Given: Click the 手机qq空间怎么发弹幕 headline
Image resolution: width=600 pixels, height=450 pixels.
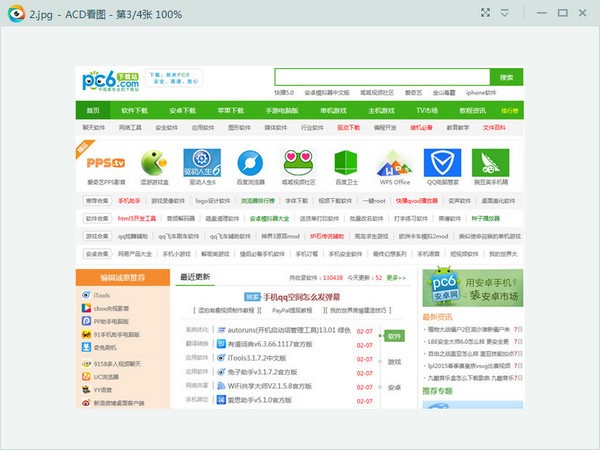Looking at the screenshot, I should (302, 297).
